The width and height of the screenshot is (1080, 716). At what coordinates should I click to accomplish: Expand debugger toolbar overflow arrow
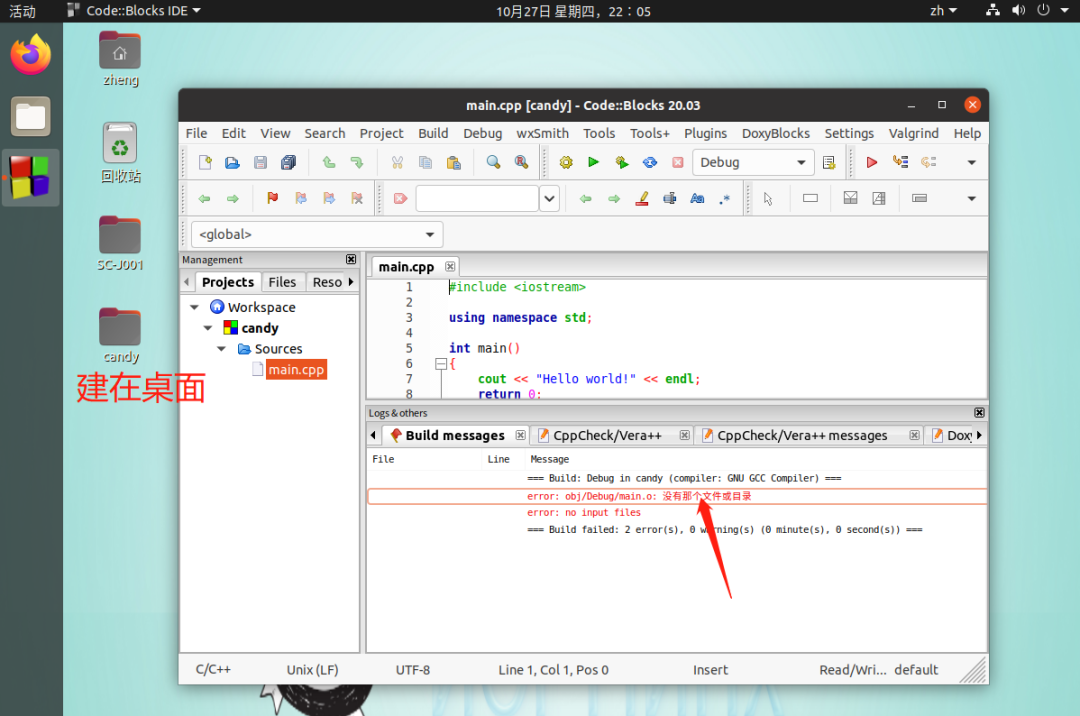[x=972, y=162]
